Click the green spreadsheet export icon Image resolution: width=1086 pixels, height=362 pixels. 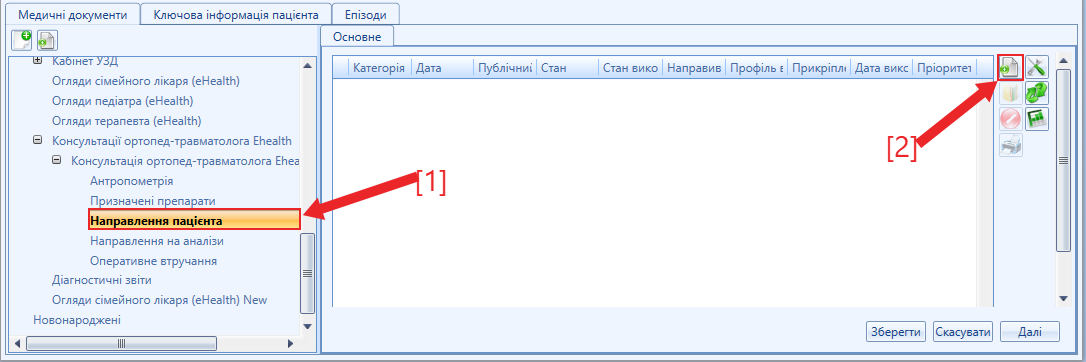coord(1037,118)
